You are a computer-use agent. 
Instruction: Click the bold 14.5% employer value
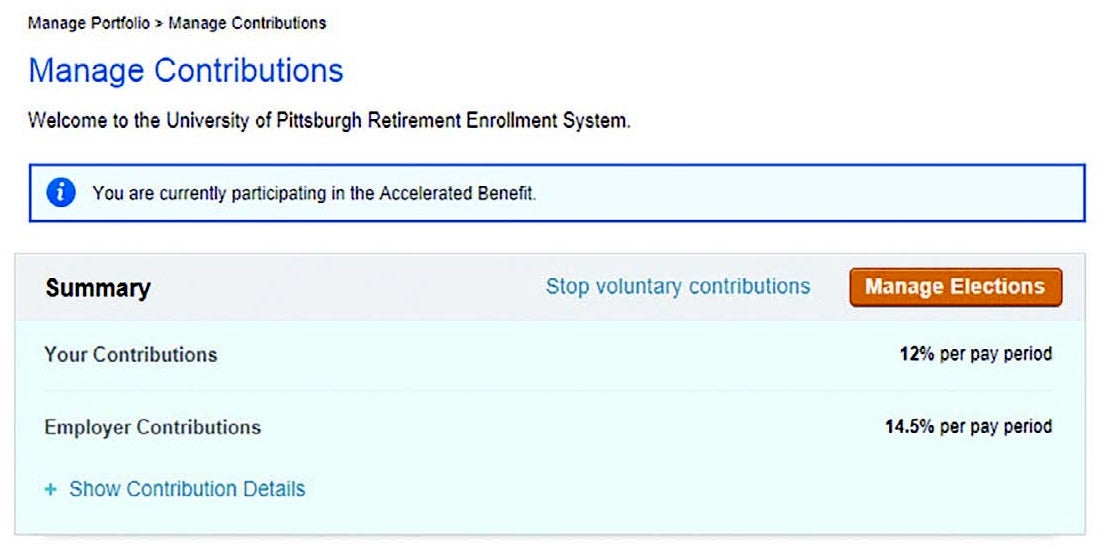(910, 427)
